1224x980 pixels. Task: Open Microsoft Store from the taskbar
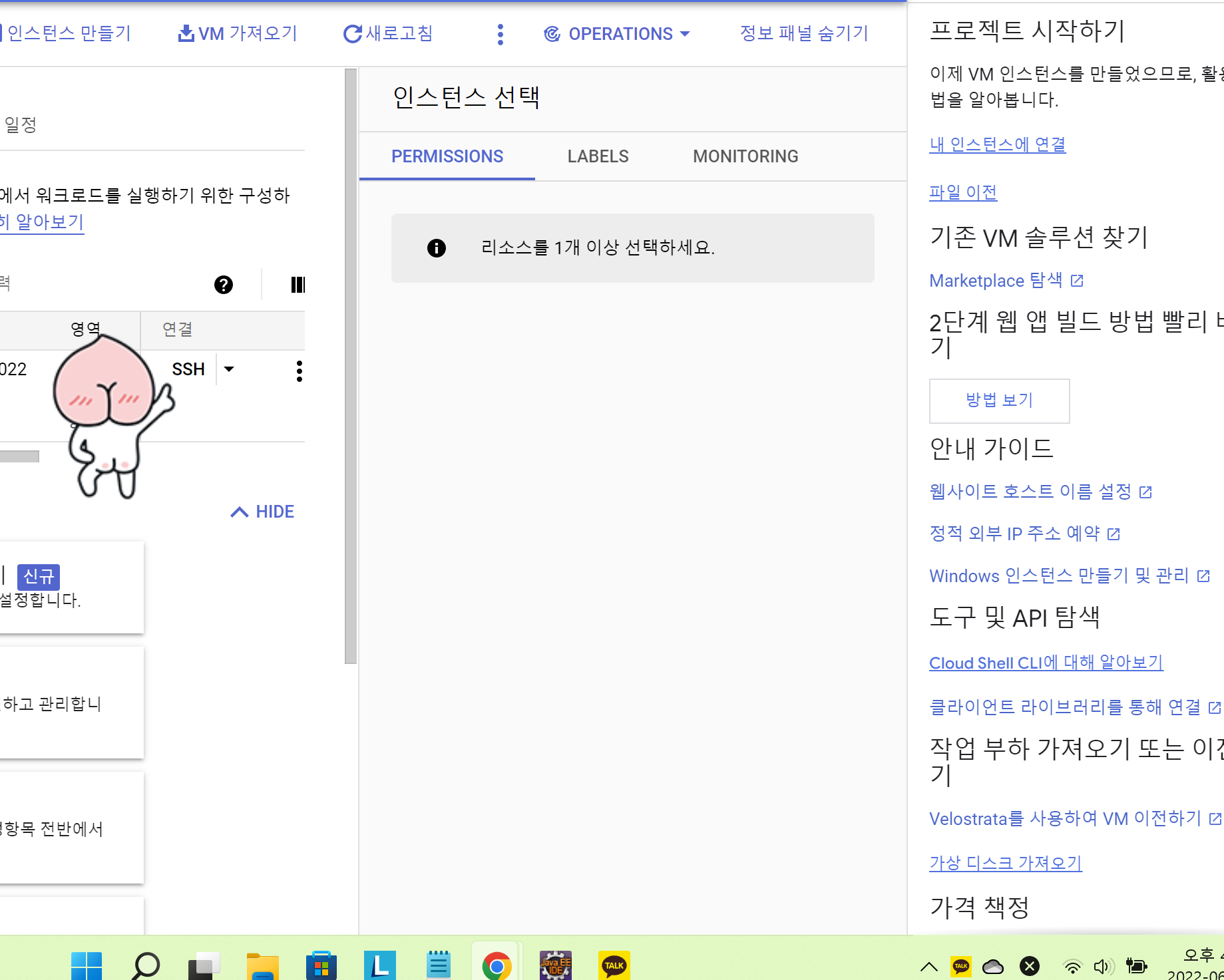pos(321,965)
